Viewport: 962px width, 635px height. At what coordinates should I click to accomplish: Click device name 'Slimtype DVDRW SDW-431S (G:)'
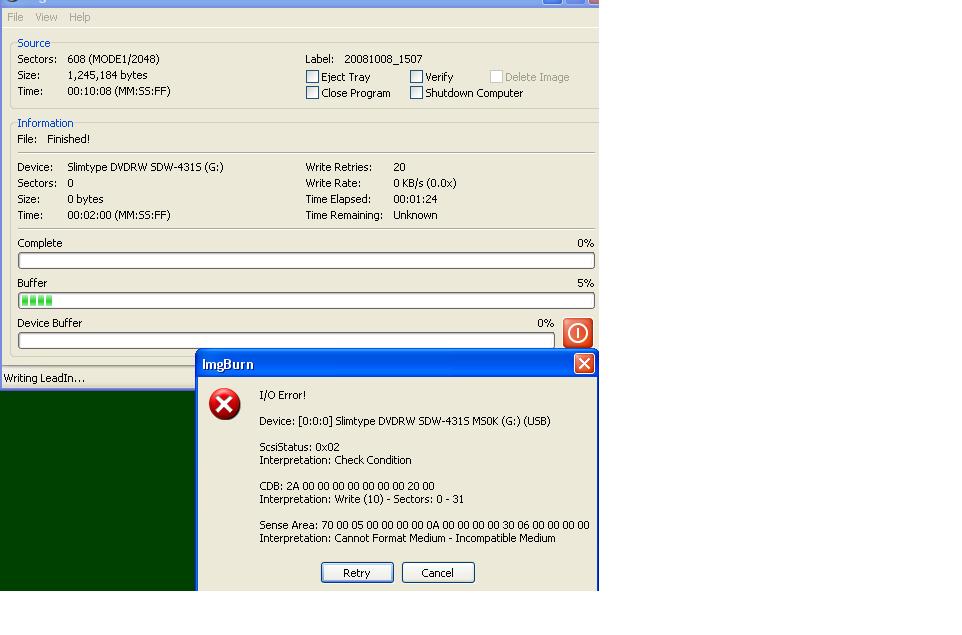(145, 167)
